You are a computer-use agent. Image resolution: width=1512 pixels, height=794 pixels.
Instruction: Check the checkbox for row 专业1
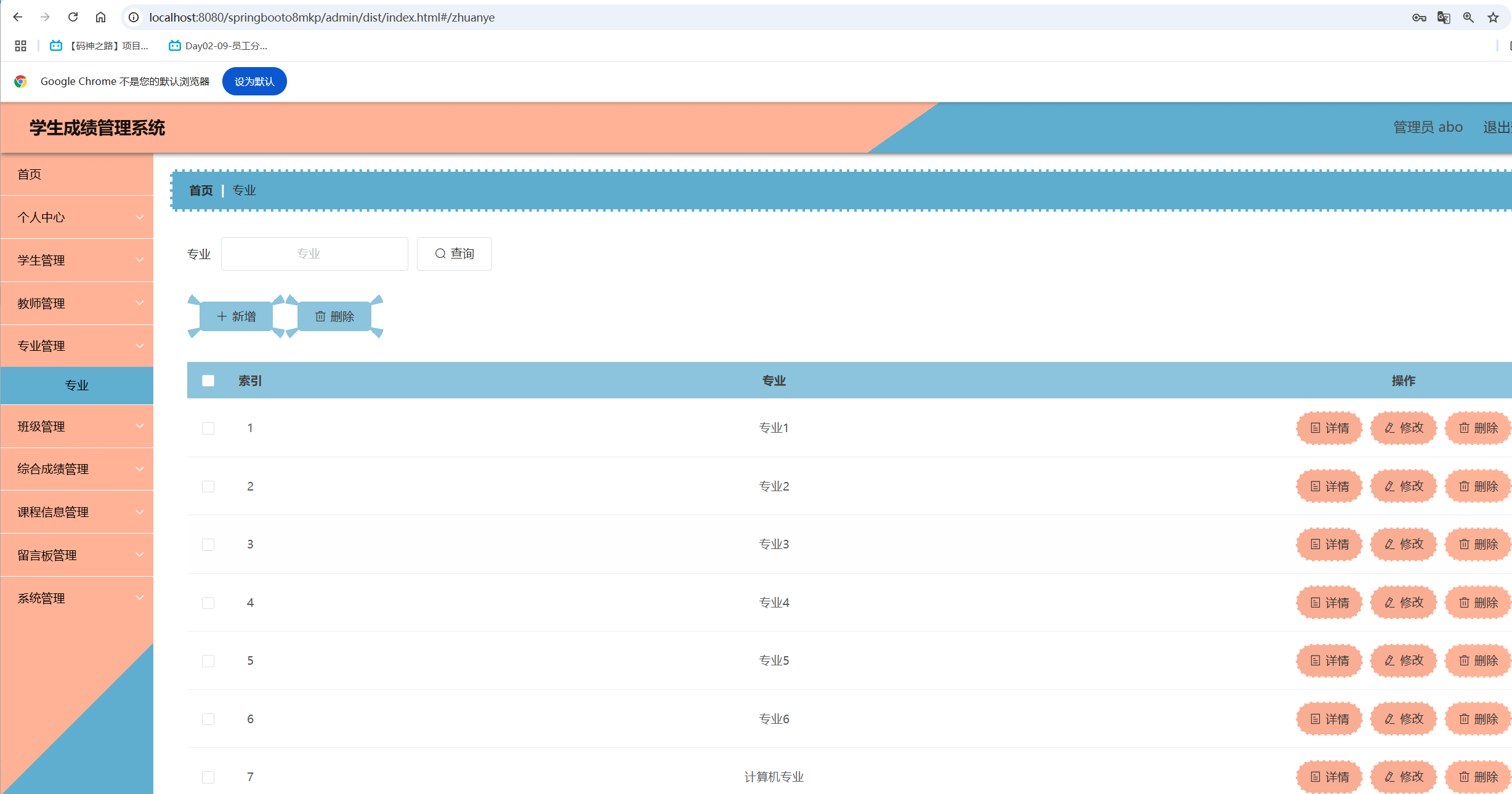208,428
